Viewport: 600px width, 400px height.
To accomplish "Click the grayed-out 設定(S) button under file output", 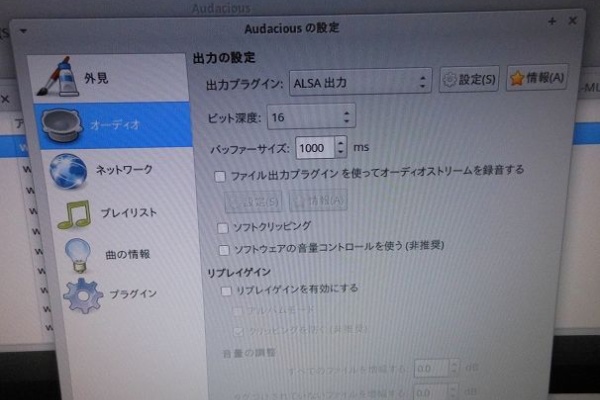I will [253, 202].
